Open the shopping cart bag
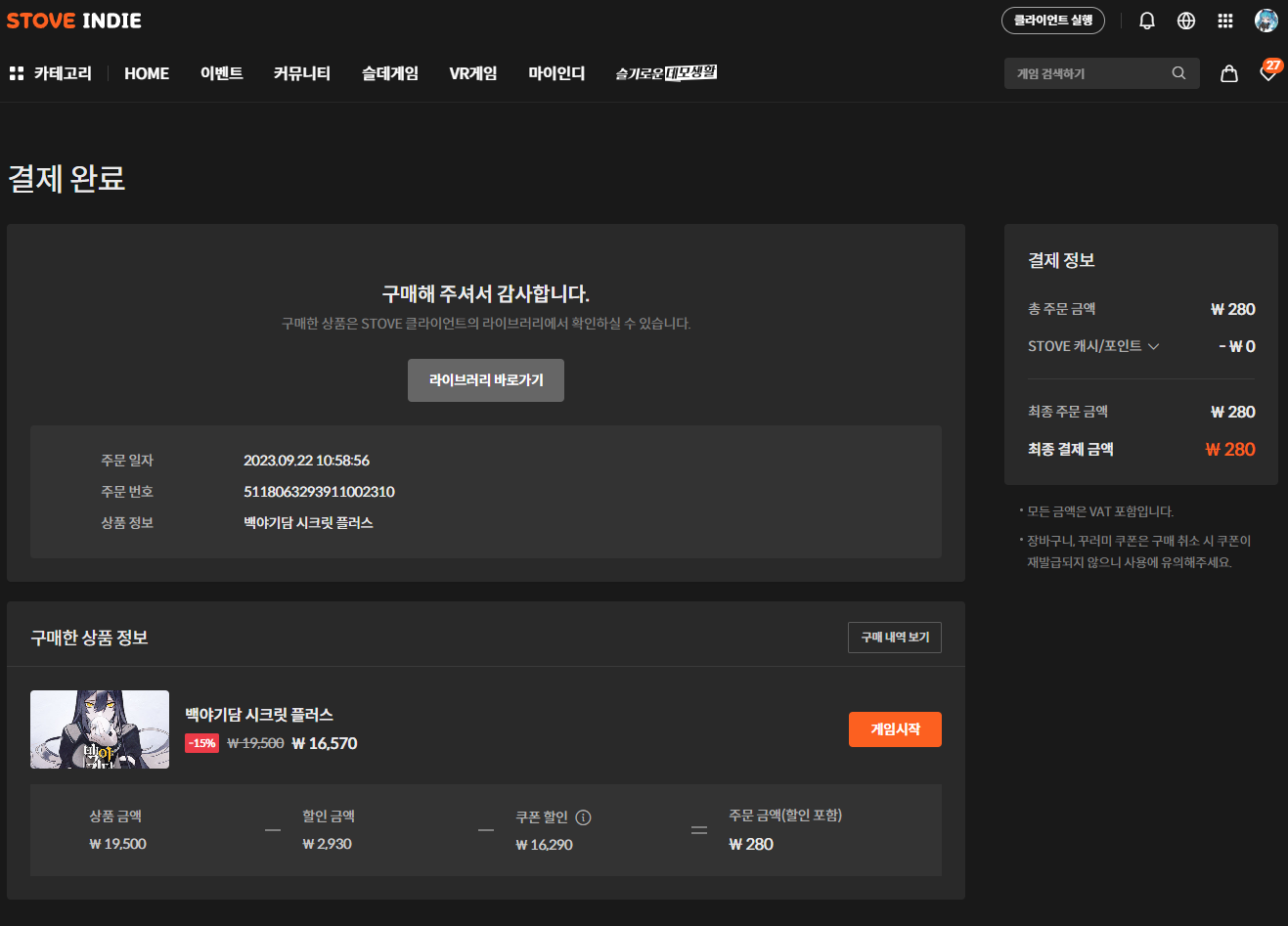 point(1229,73)
